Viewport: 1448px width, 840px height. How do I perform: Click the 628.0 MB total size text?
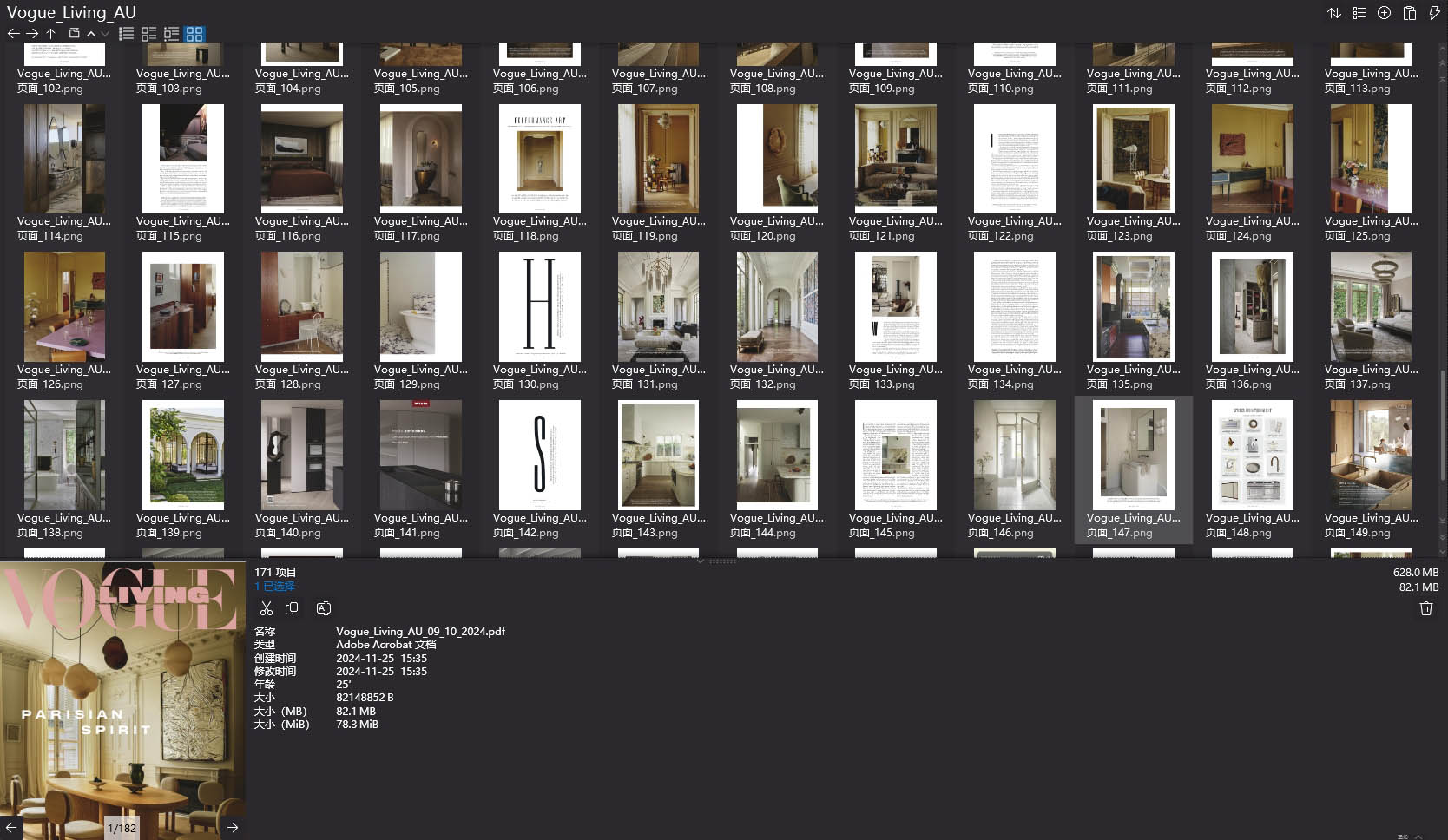coord(1416,573)
